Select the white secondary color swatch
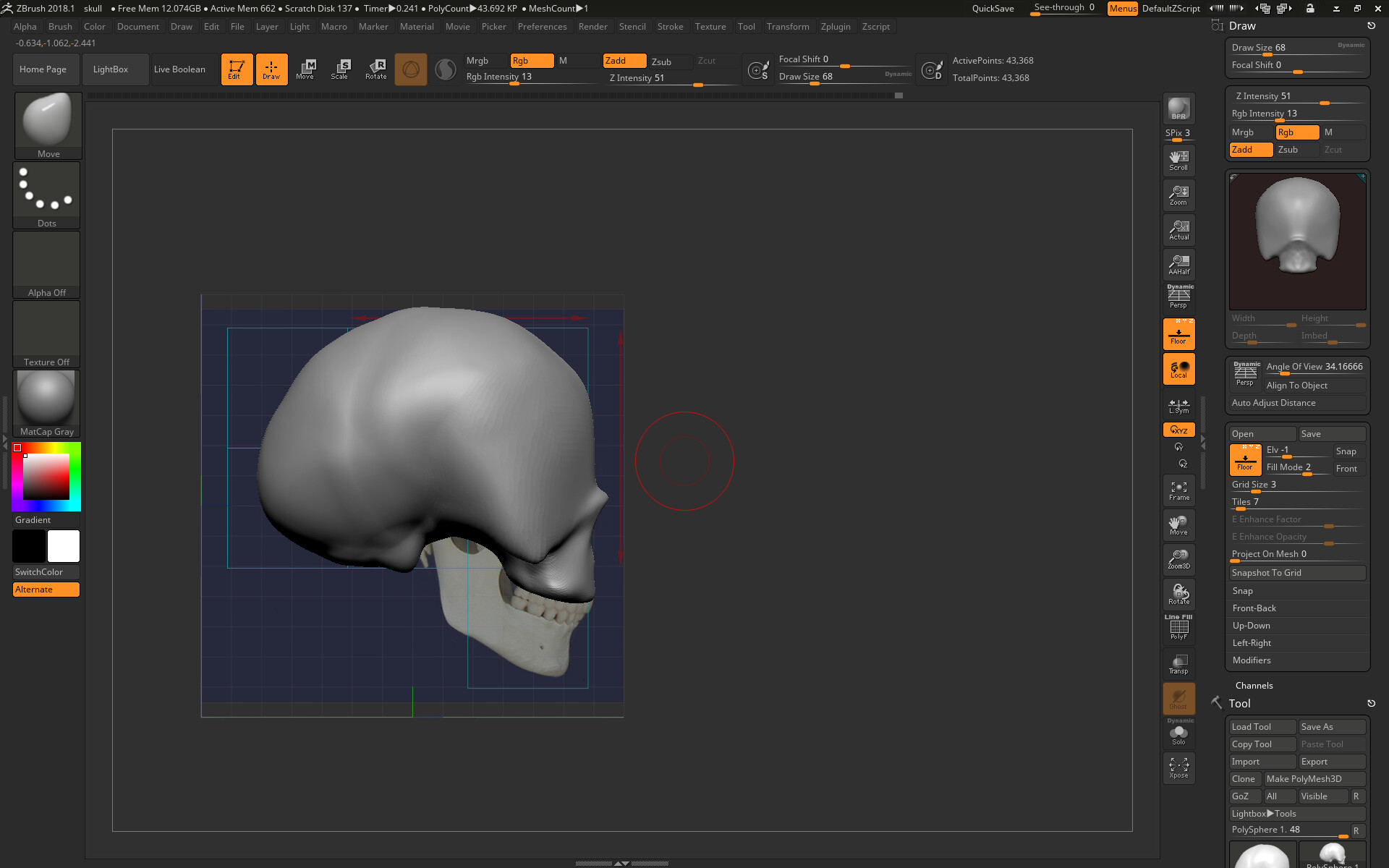The width and height of the screenshot is (1389, 868). tap(64, 546)
